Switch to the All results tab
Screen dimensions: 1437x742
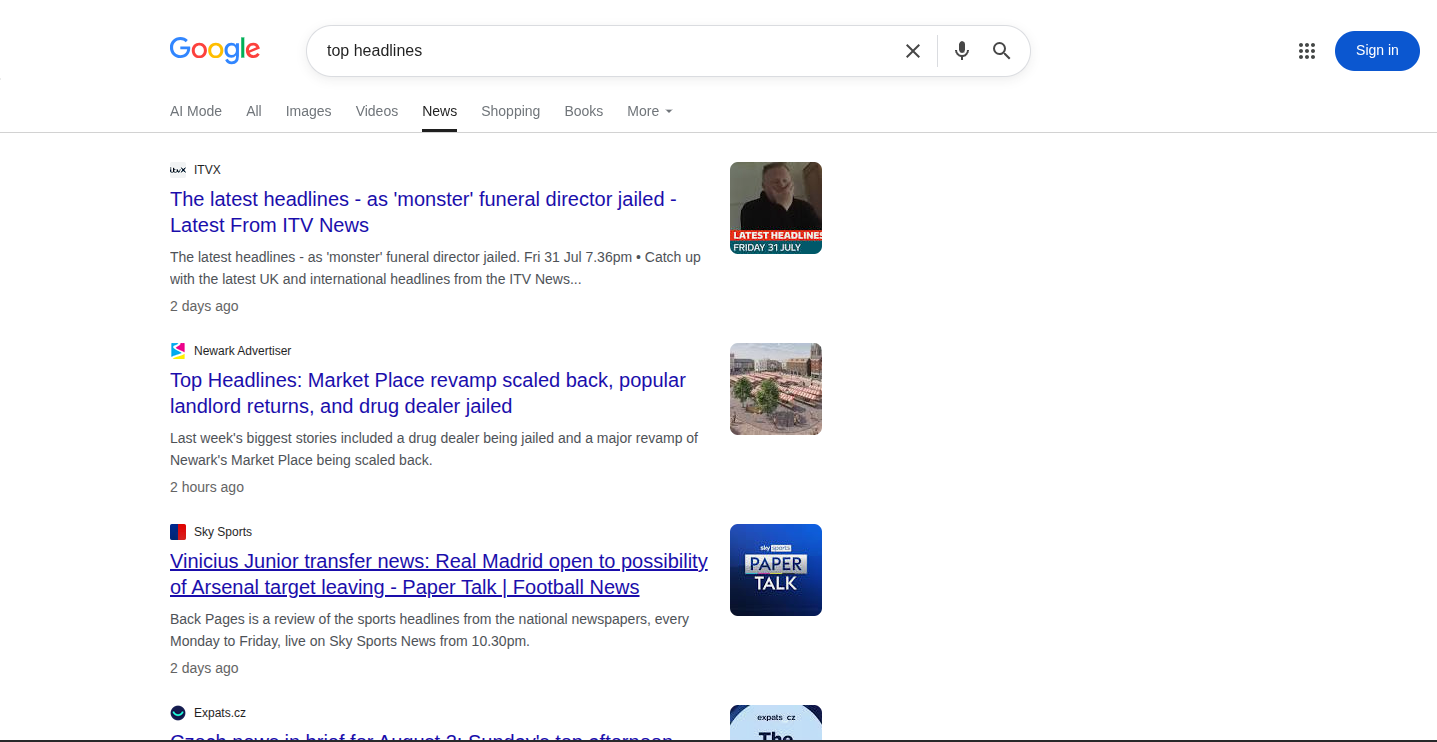(254, 111)
